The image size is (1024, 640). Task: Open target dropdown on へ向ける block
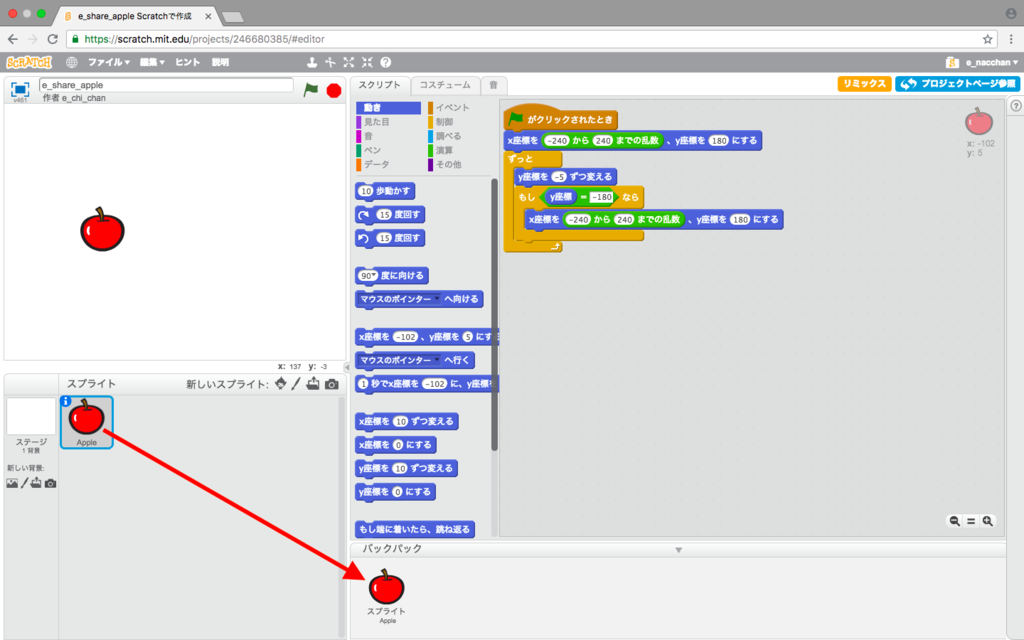[437, 299]
